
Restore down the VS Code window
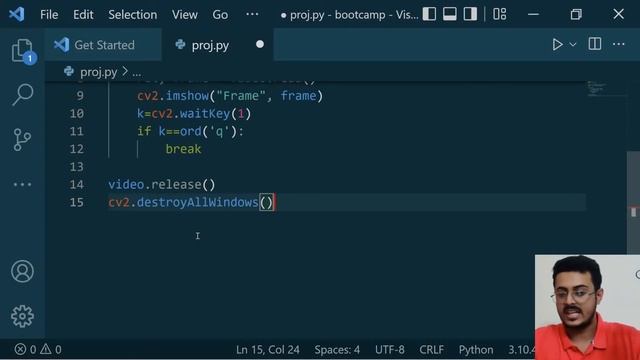click(x=576, y=14)
